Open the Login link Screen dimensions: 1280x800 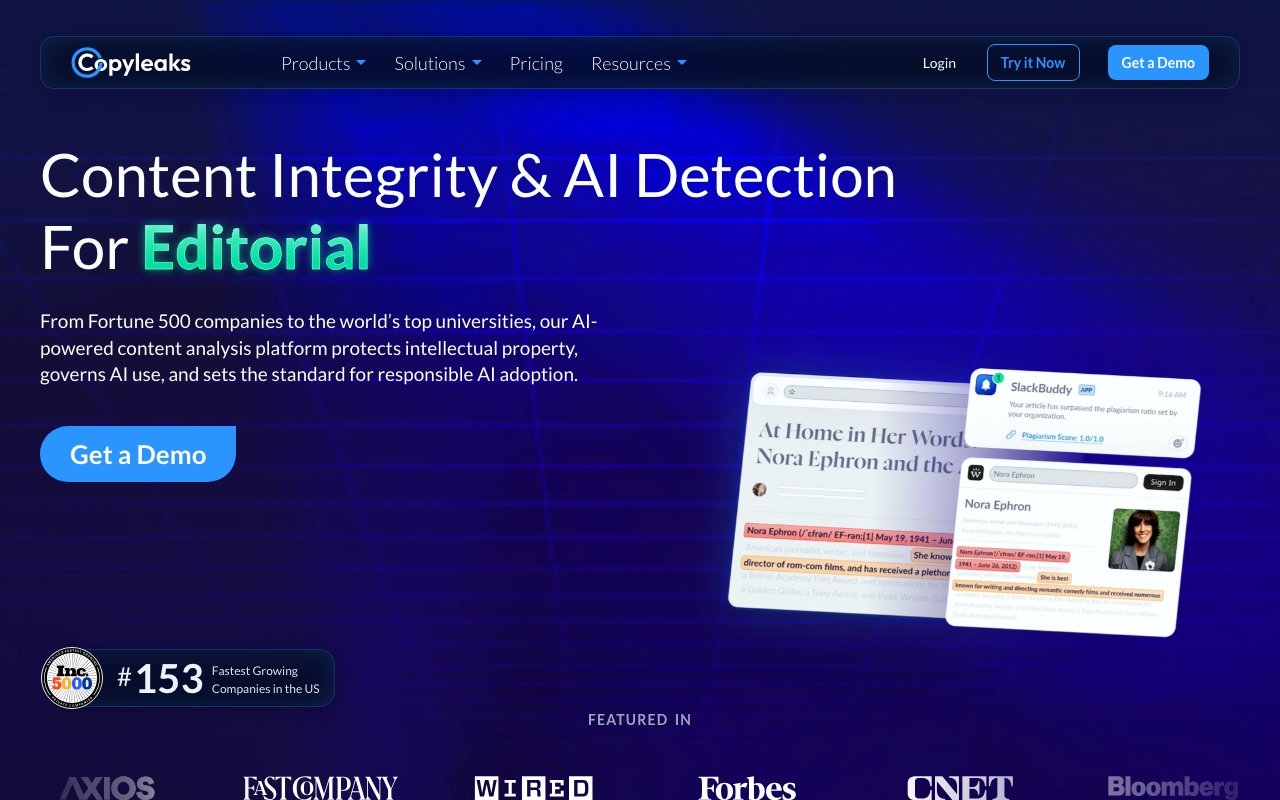coord(939,63)
